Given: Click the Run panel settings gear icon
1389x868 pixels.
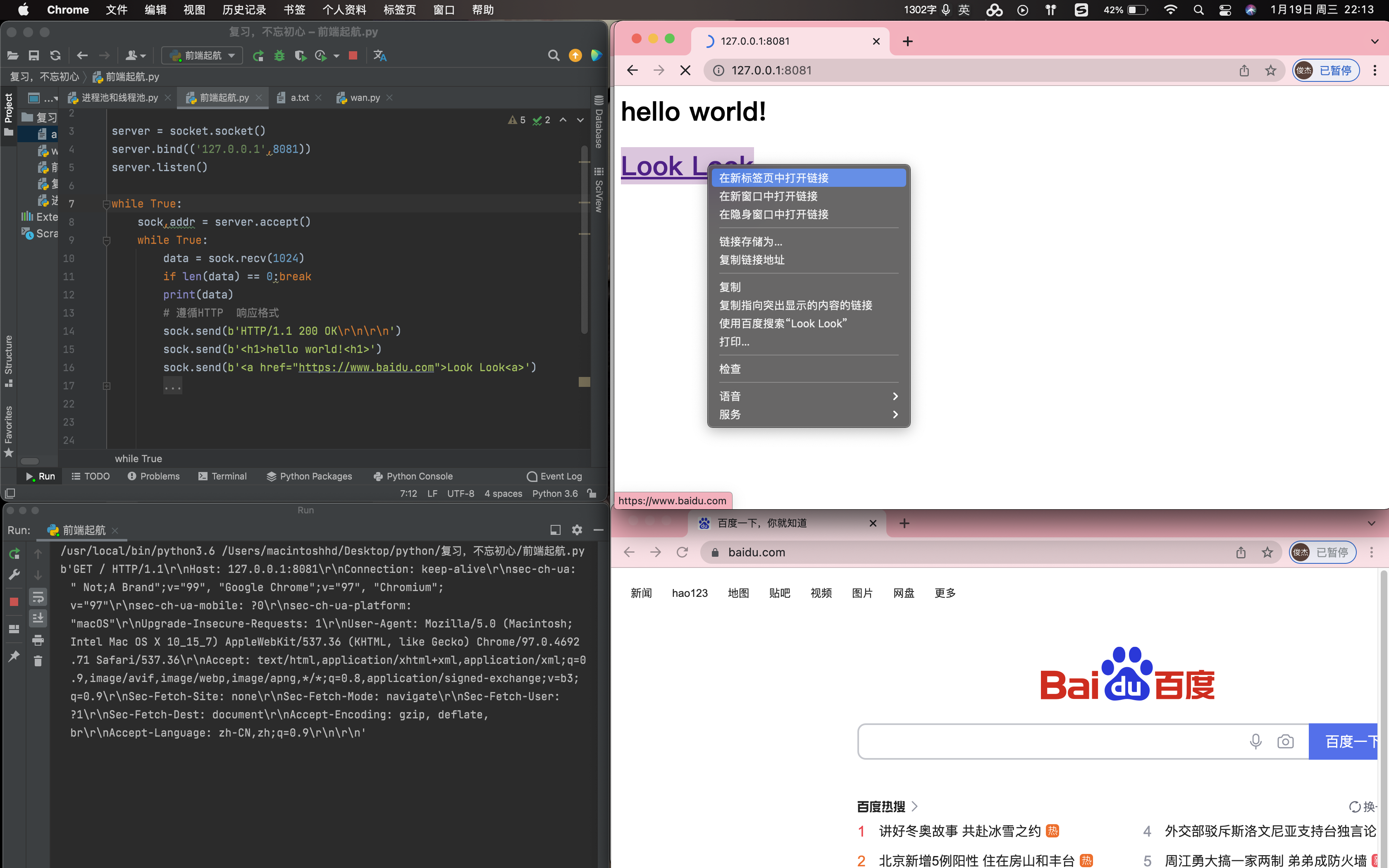Looking at the screenshot, I should 577,530.
